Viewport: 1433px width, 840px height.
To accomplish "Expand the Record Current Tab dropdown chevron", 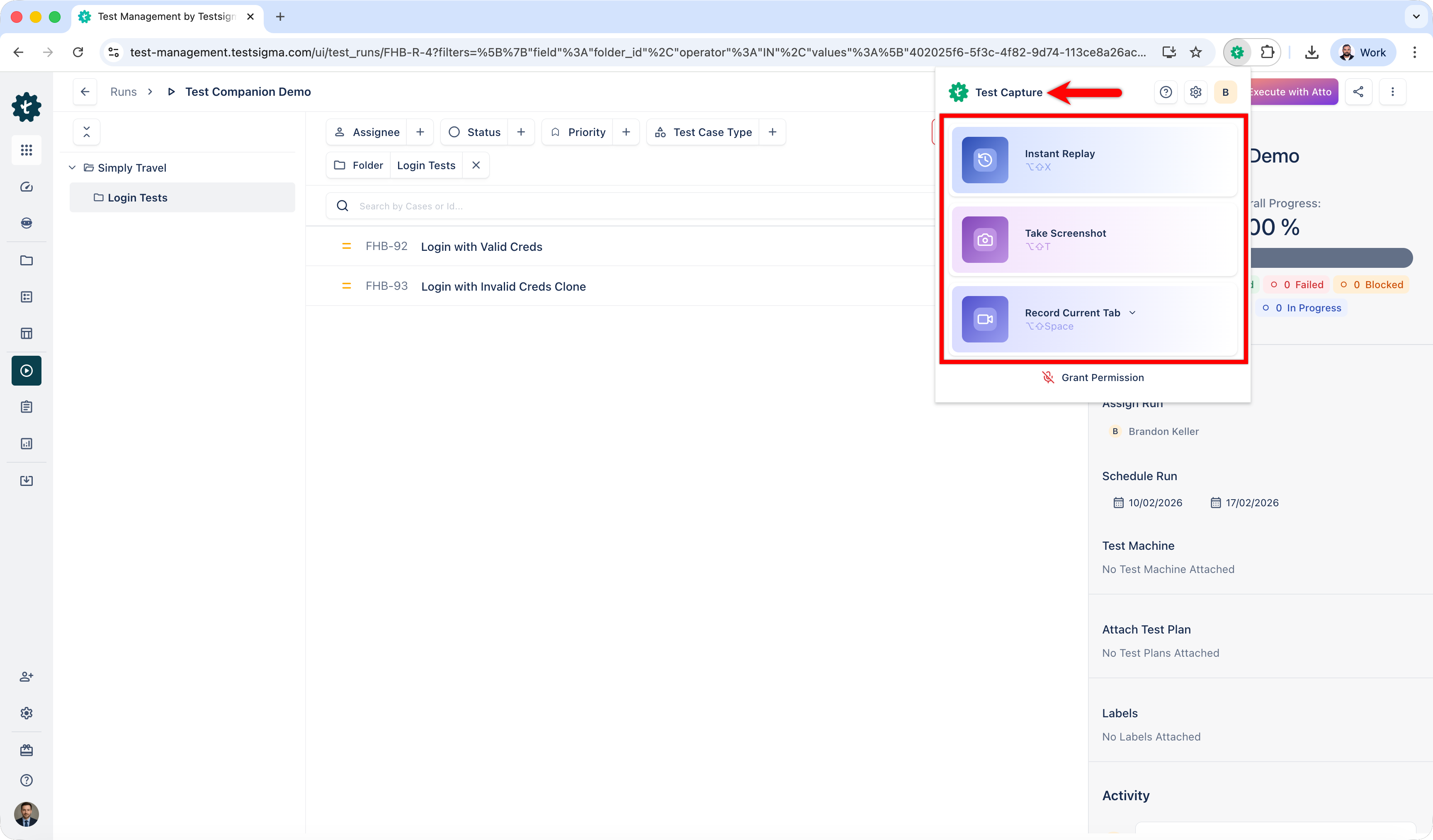I will [1133, 312].
